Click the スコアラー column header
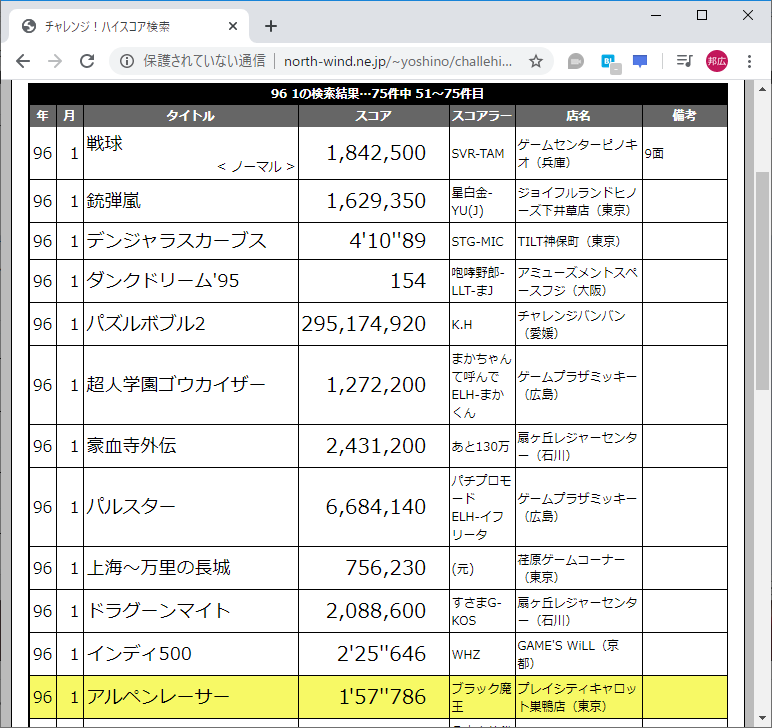Screen dimensions: 772x728 click(x=482, y=116)
